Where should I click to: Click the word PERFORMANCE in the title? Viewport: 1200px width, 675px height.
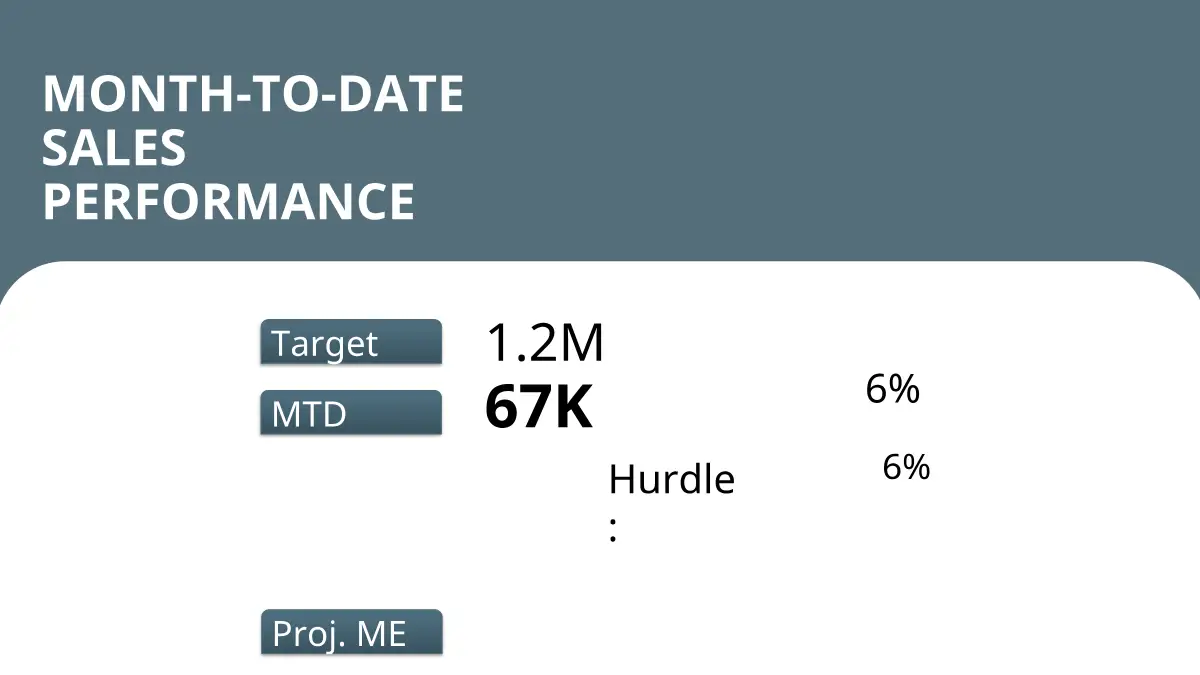228,201
